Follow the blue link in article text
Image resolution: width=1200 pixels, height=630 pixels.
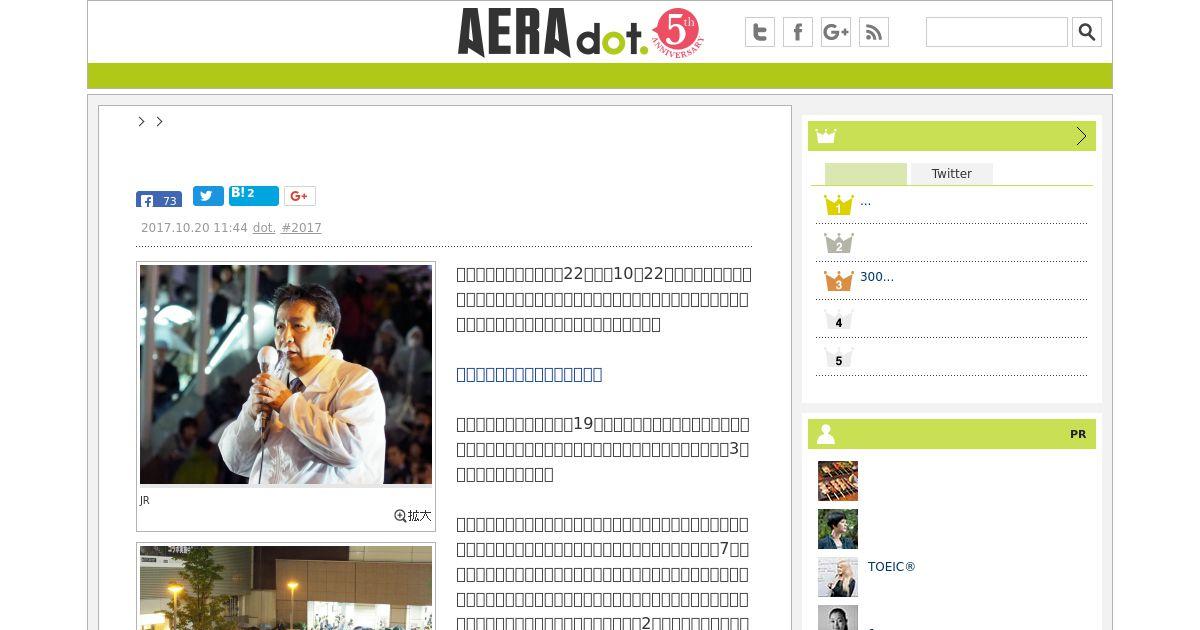point(529,374)
